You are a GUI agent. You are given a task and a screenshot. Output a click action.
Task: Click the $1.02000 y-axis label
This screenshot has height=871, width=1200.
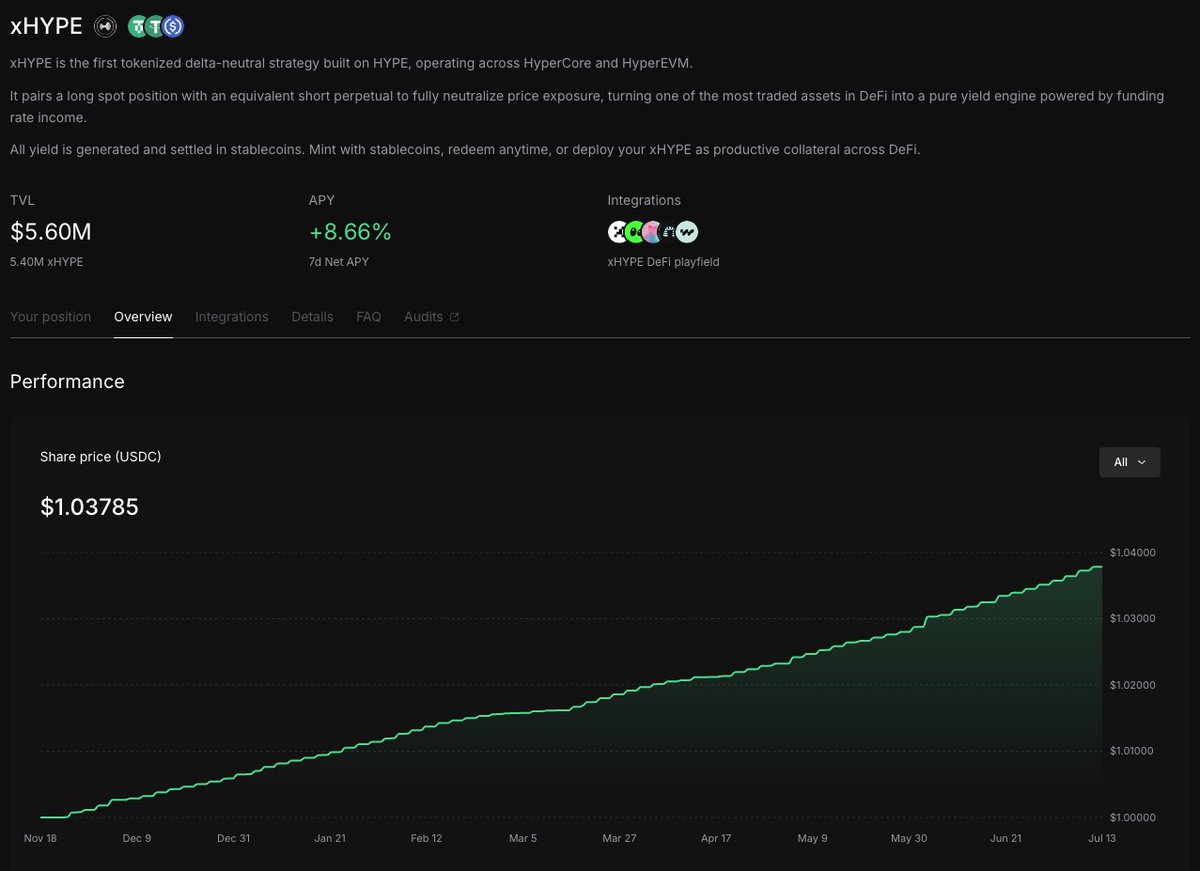(x=1133, y=685)
